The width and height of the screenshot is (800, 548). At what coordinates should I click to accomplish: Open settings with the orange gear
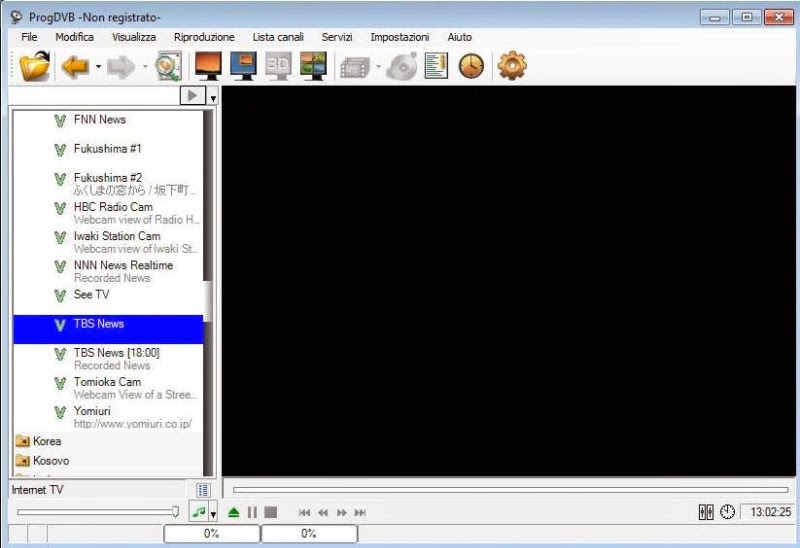(x=512, y=66)
